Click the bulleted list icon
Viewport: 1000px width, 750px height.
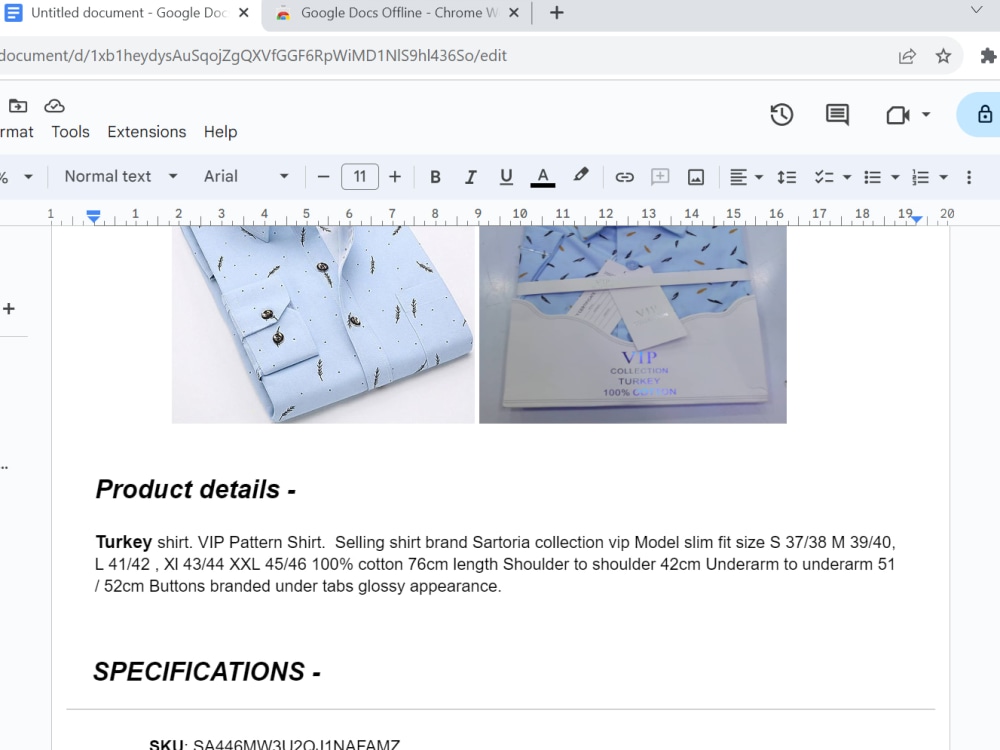point(872,177)
